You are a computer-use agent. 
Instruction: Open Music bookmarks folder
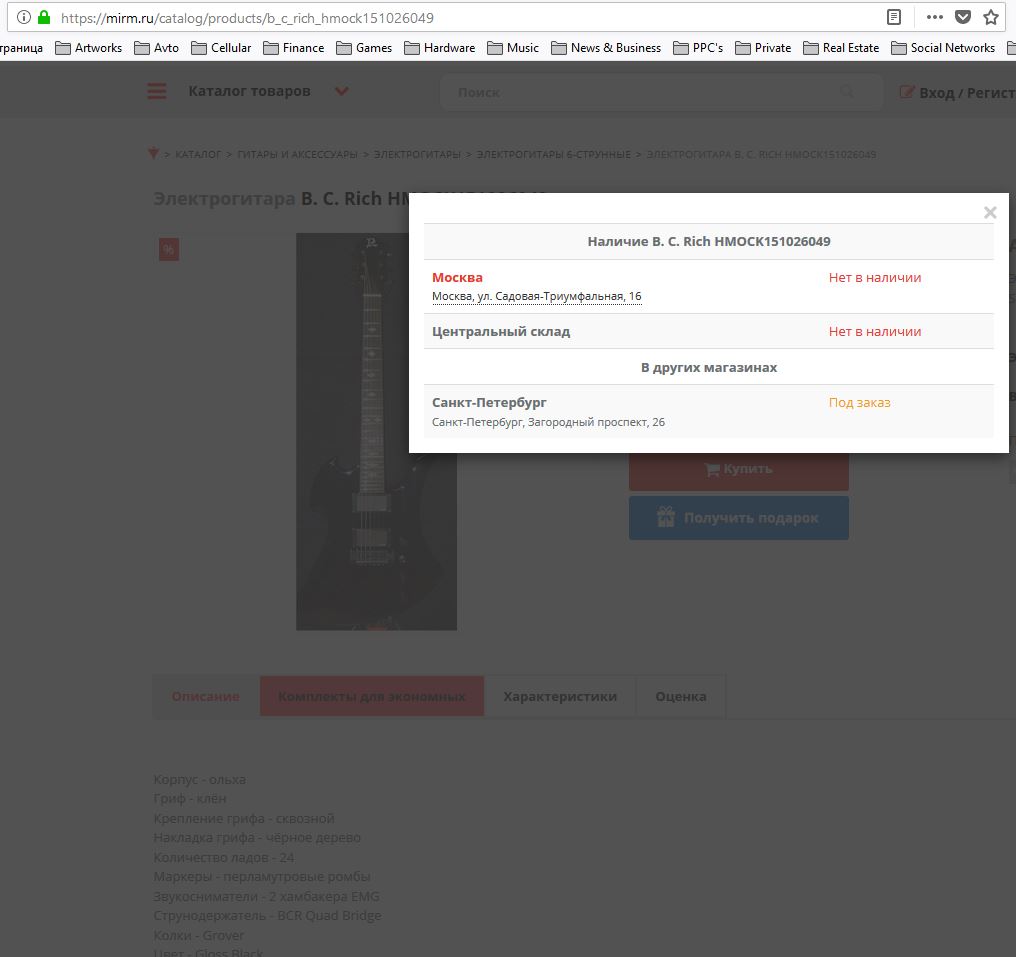513,48
